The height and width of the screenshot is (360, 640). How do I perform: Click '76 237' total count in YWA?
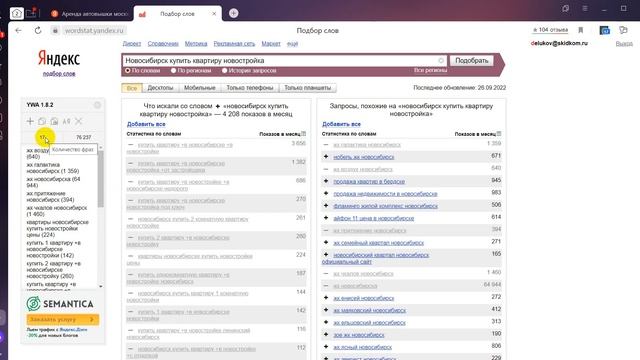coord(84,137)
